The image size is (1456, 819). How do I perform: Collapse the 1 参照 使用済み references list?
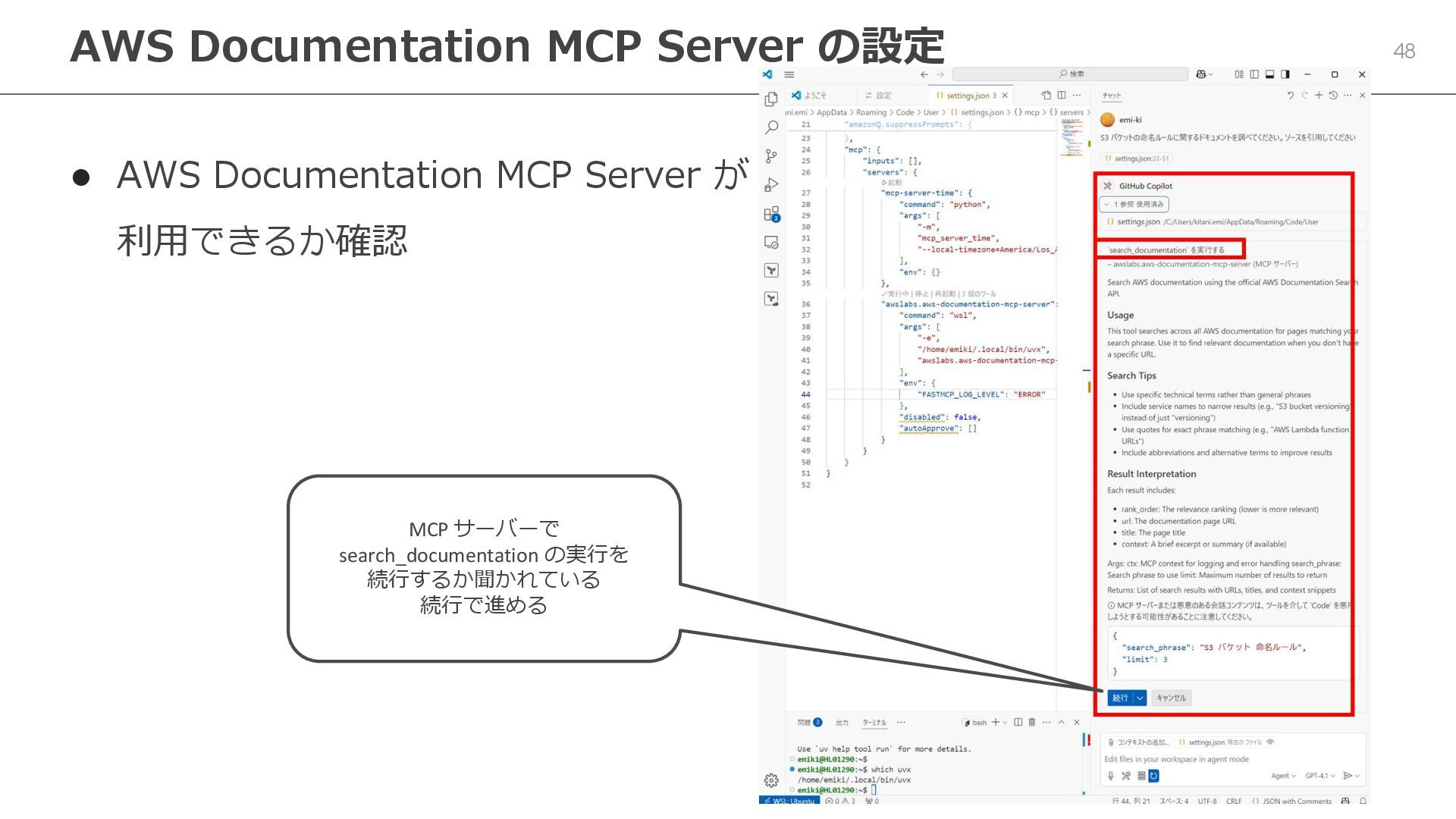coord(1134,204)
